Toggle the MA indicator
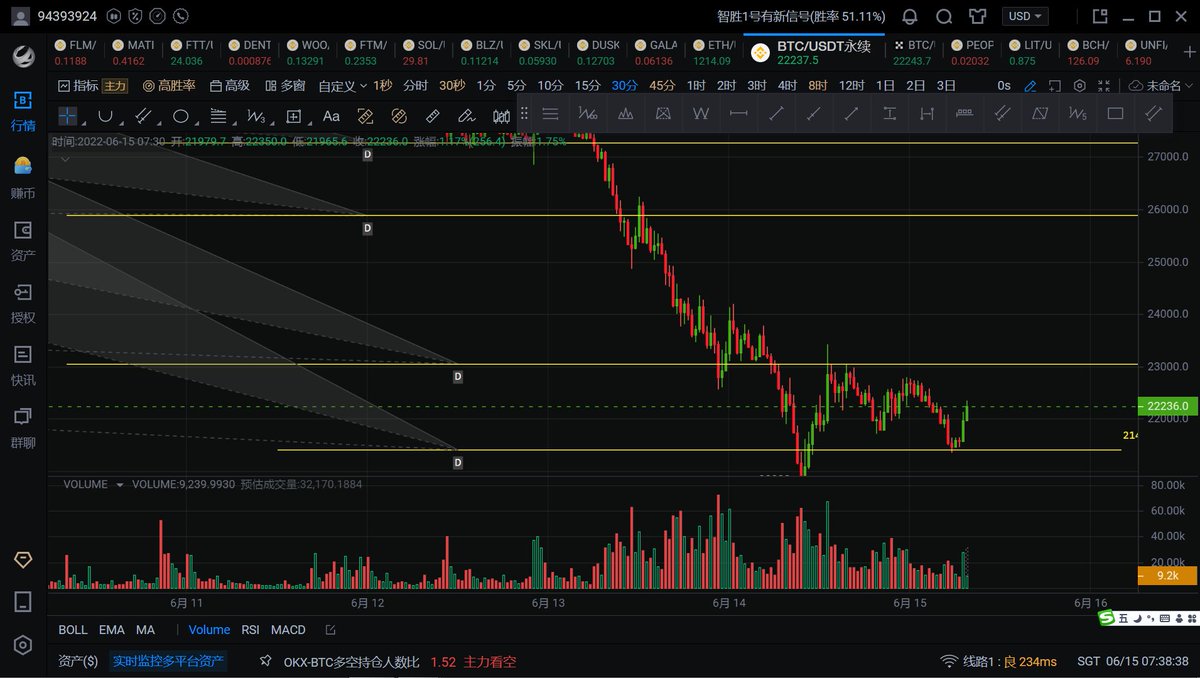1200x678 pixels. [145, 630]
